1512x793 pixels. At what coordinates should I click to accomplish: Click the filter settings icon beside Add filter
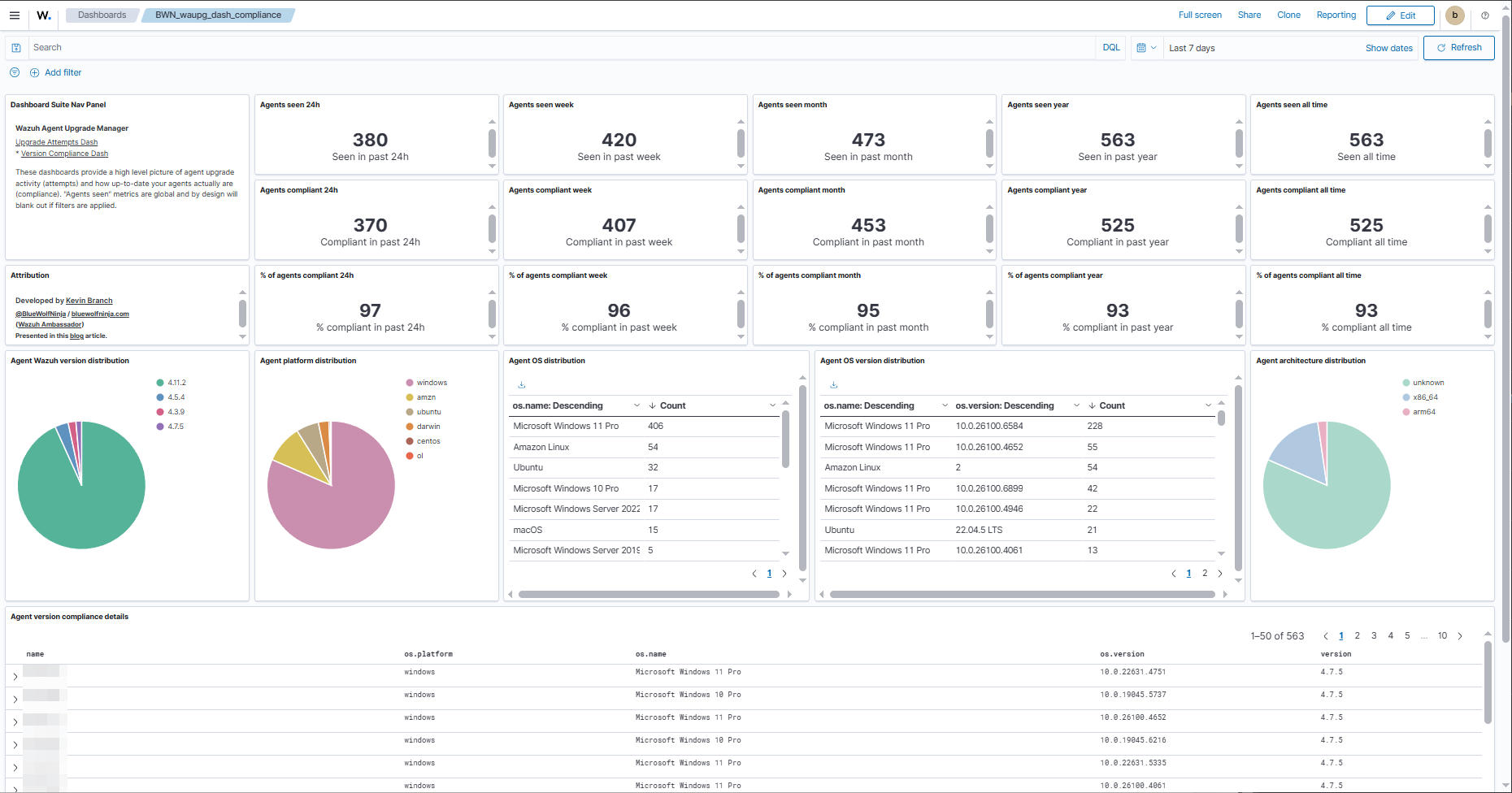(x=14, y=72)
